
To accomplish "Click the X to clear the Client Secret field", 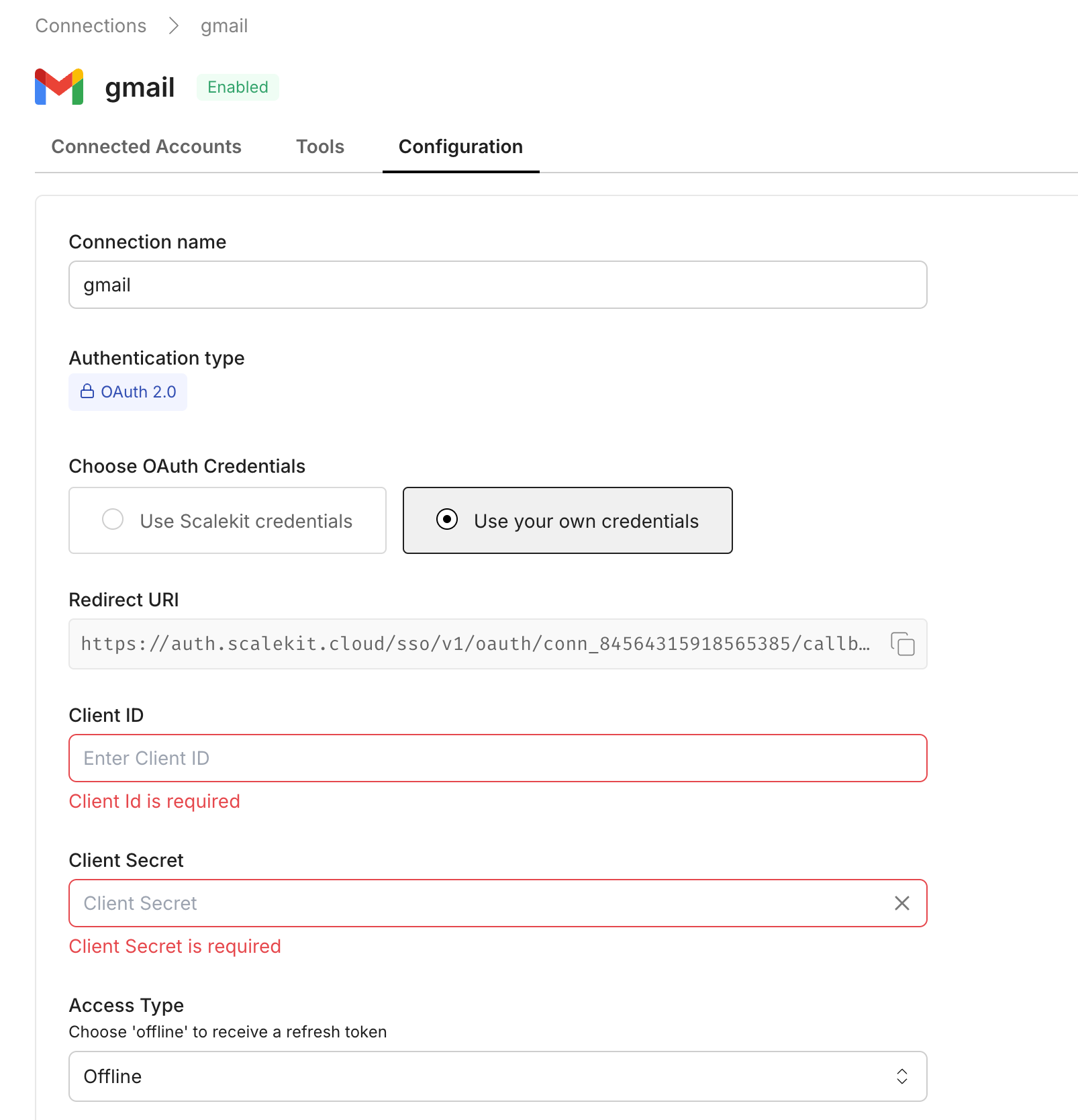I will point(902,903).
